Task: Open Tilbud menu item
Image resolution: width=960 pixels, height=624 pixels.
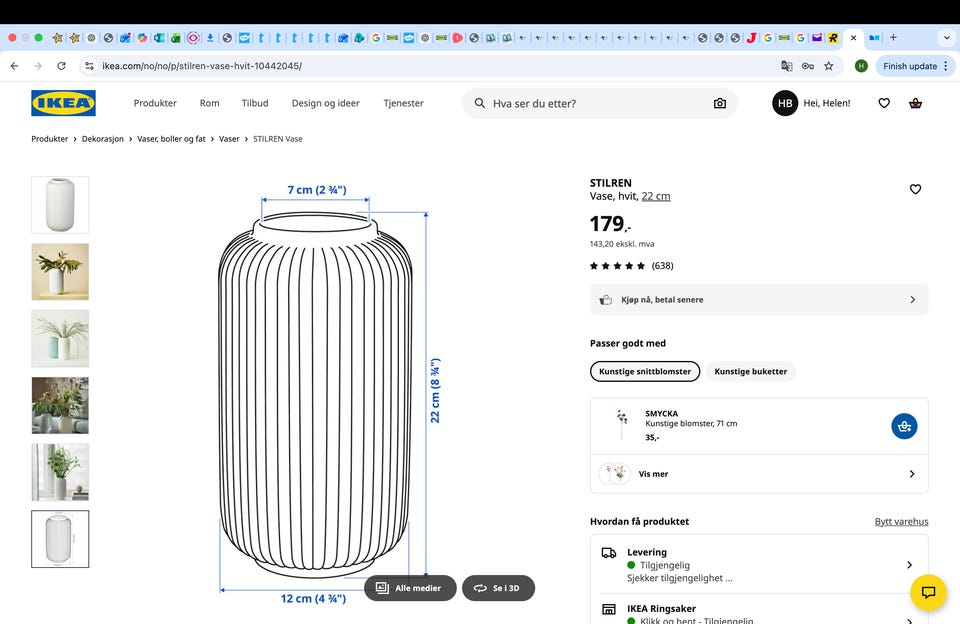Action: (x=255, y=103)
